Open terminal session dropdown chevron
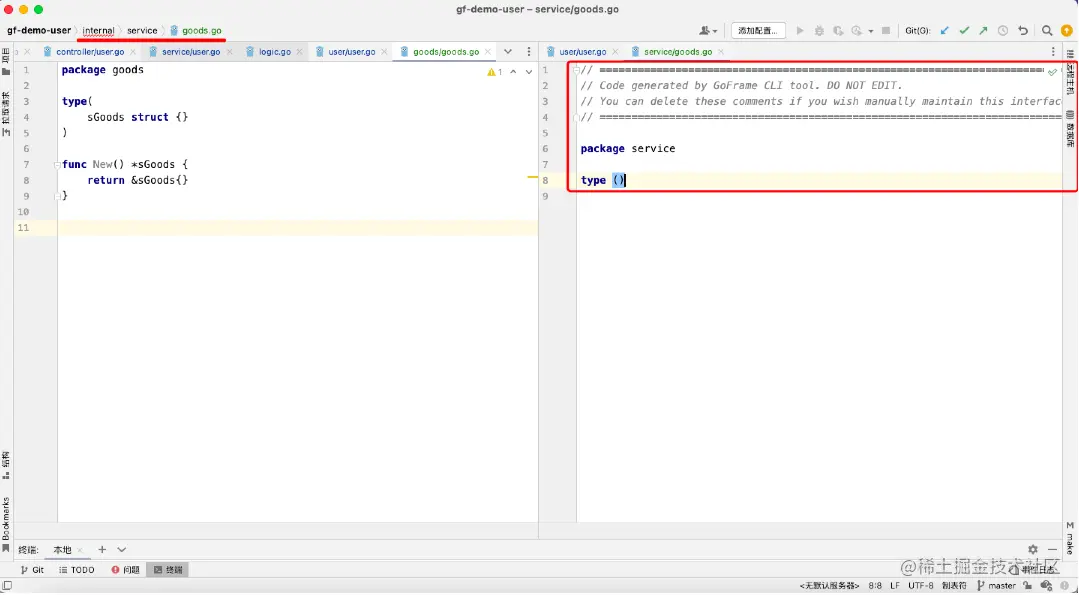This screenshot has height=595, width=1079. [122, 550]
